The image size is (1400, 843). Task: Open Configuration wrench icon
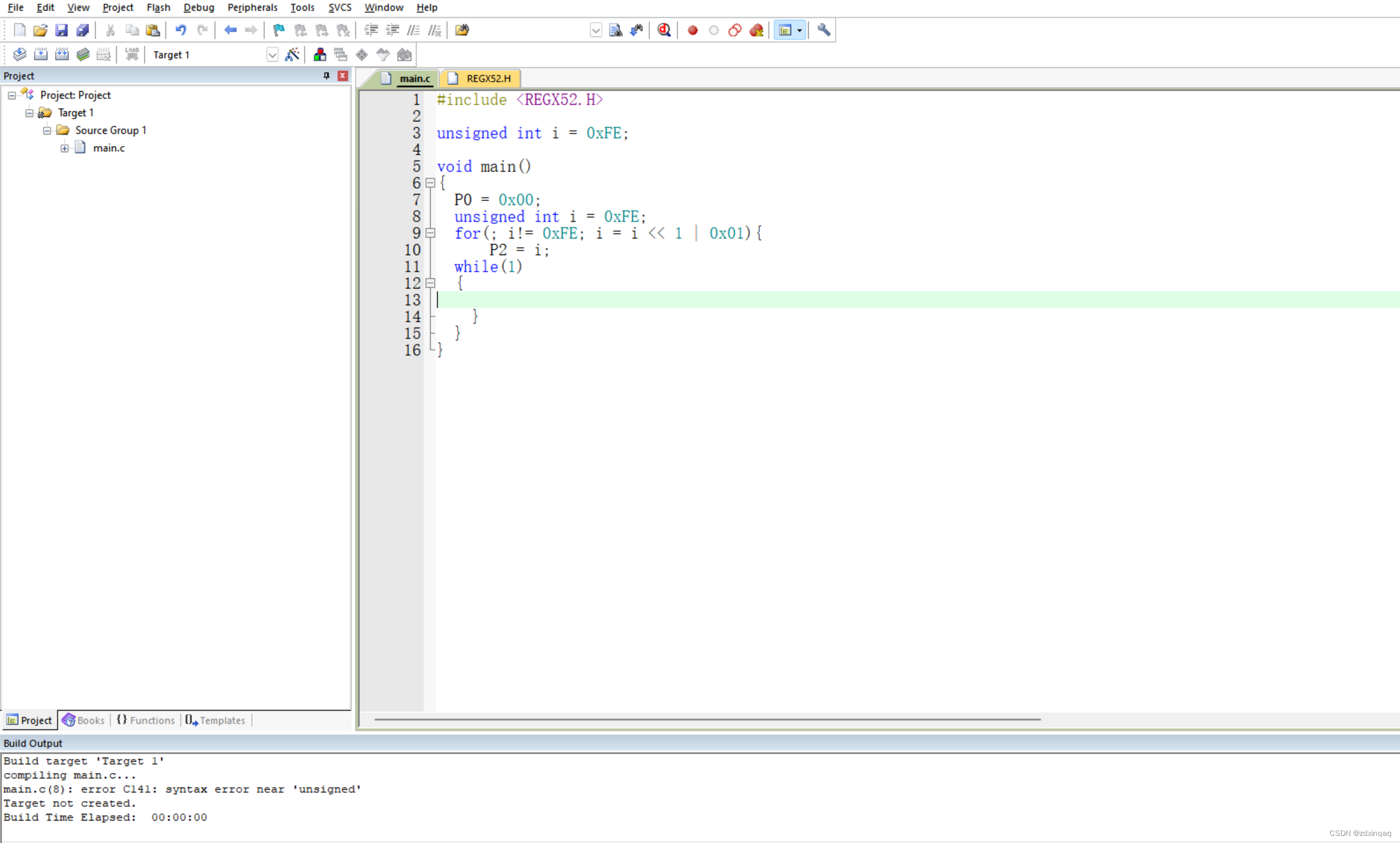coord(823,30)
